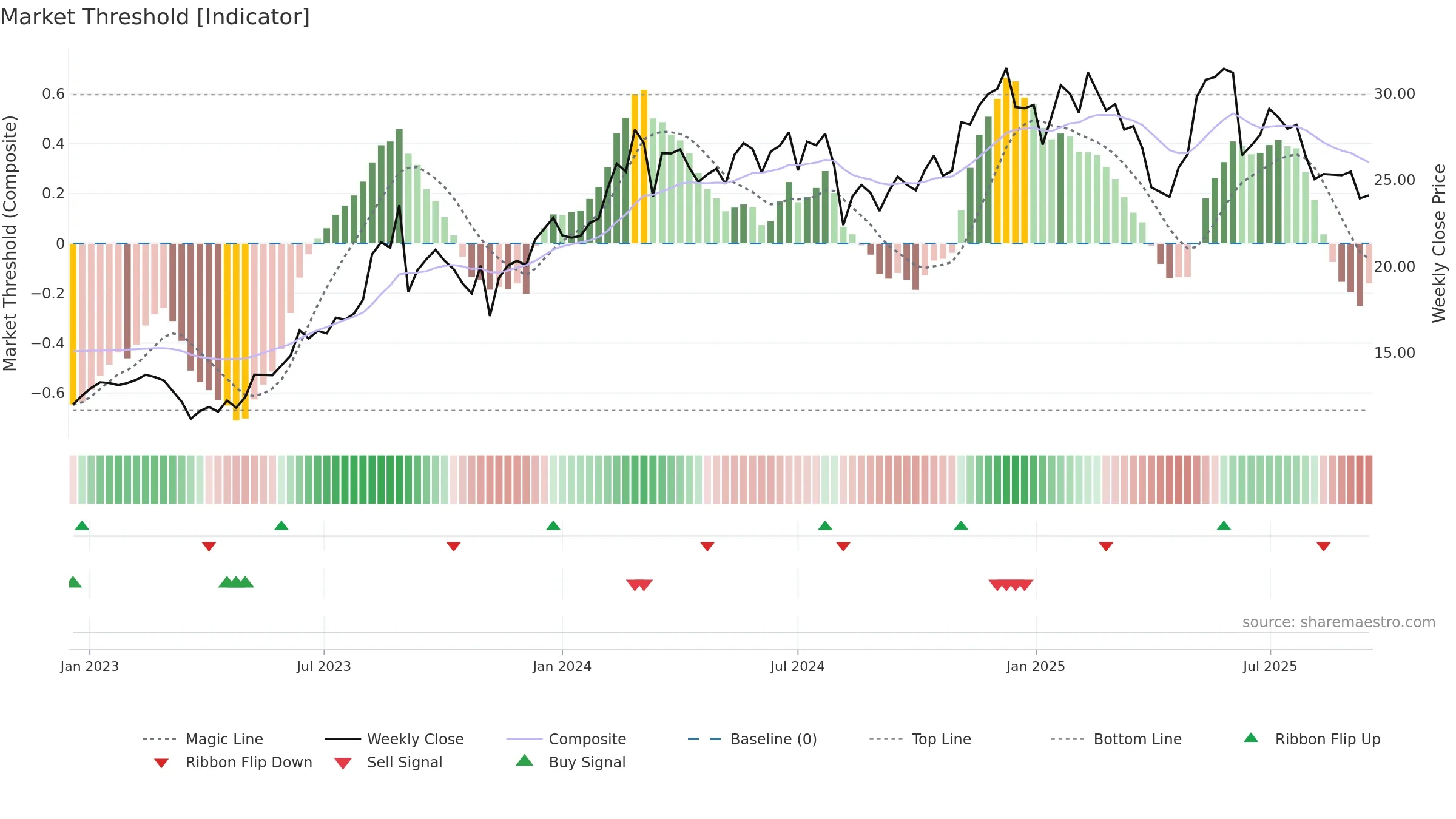This screenshot has width=1456, height=819.
Task: Click the leftmost buy signal triangle at chart start
Action: click(x=74, y=582)
